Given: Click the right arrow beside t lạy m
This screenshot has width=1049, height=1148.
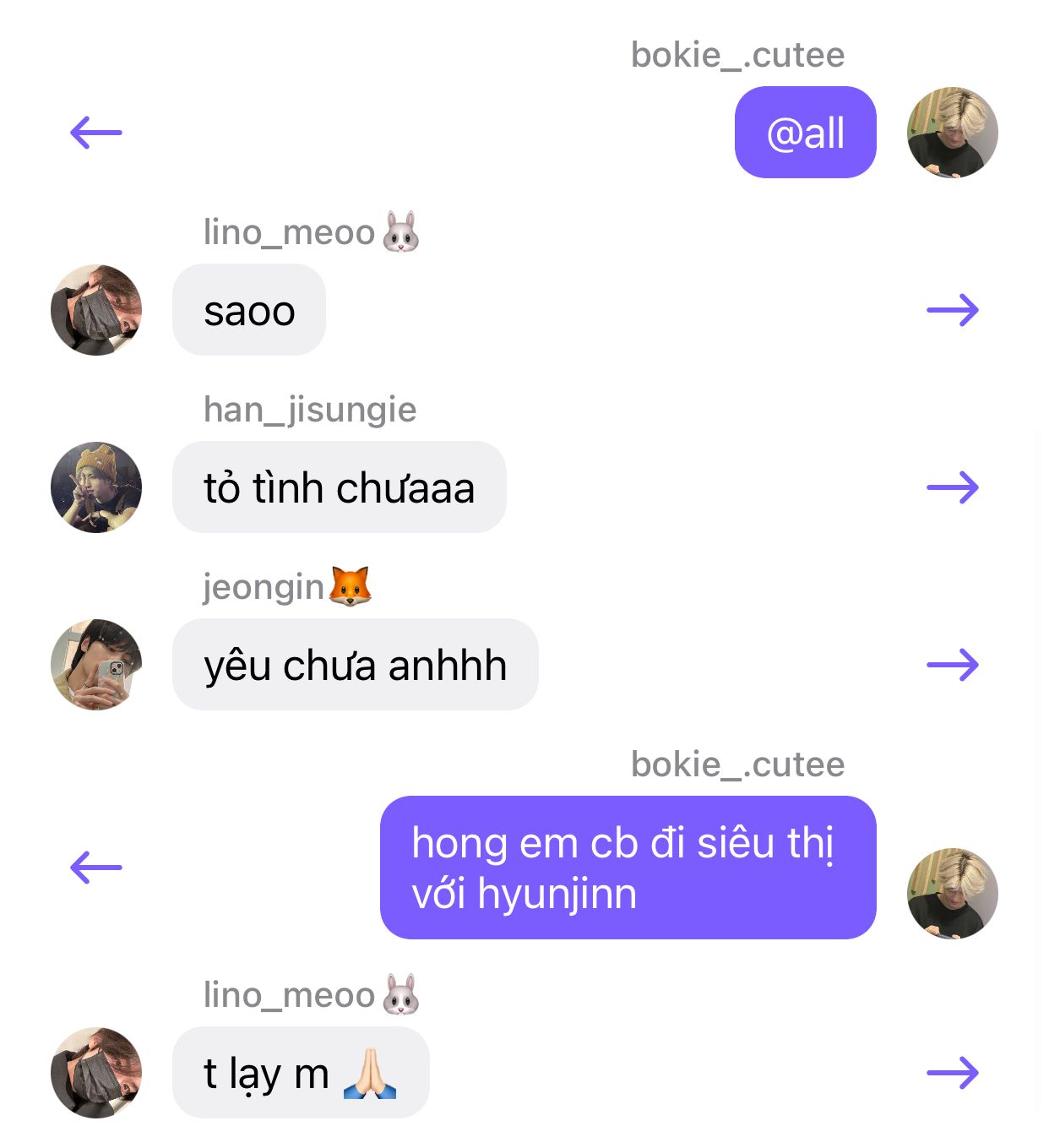Looking at the screenshot, I should coord(953,1073).
